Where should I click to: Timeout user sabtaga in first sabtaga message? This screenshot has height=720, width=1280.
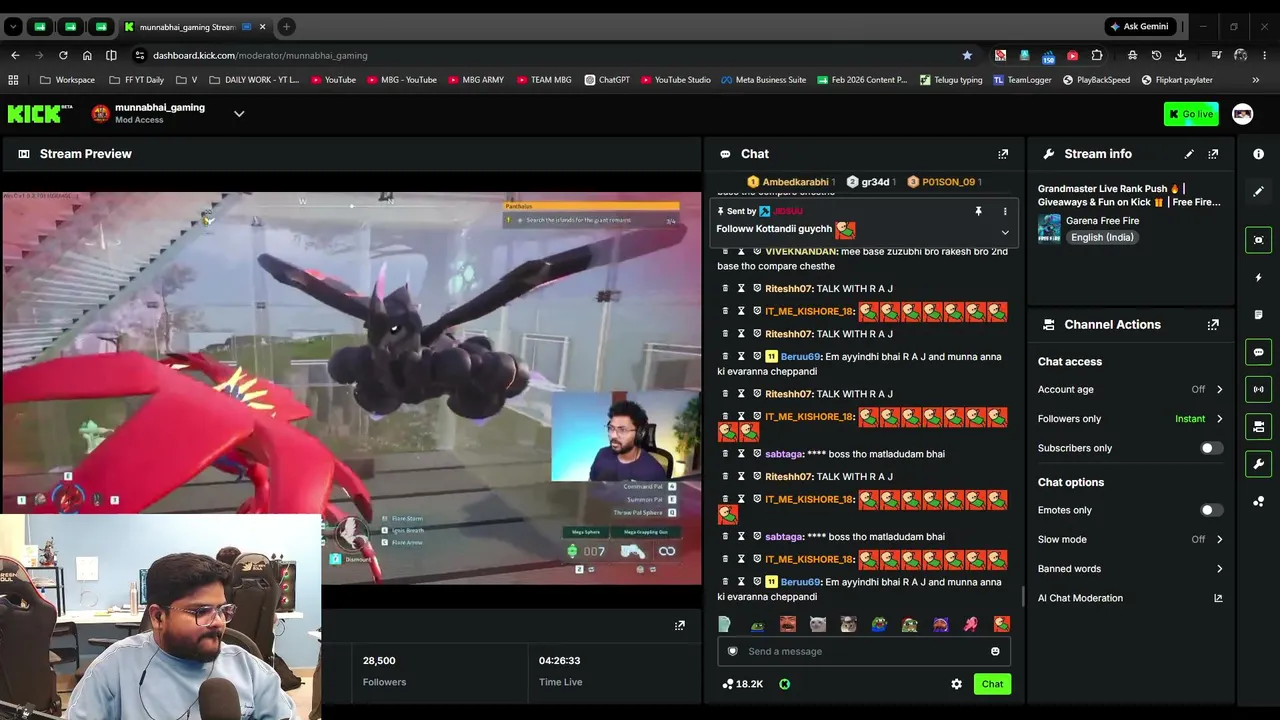pyautogui.click(x=741, y=454)
